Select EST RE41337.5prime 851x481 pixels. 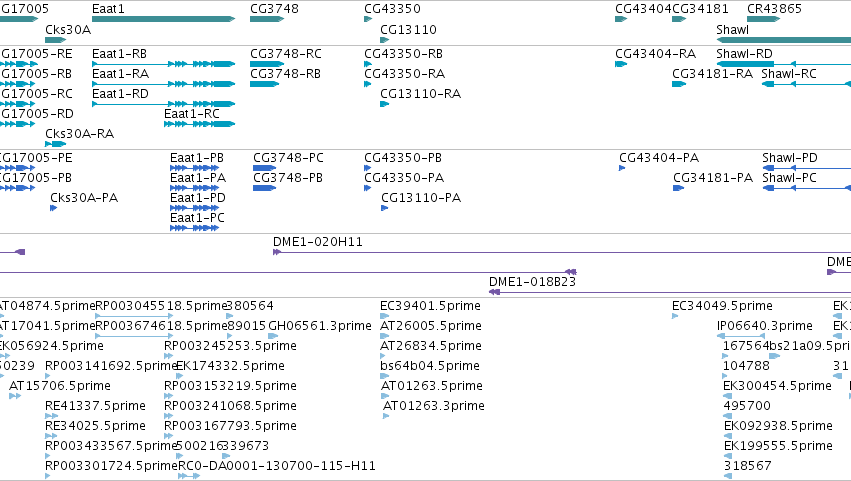pos(95,407)
